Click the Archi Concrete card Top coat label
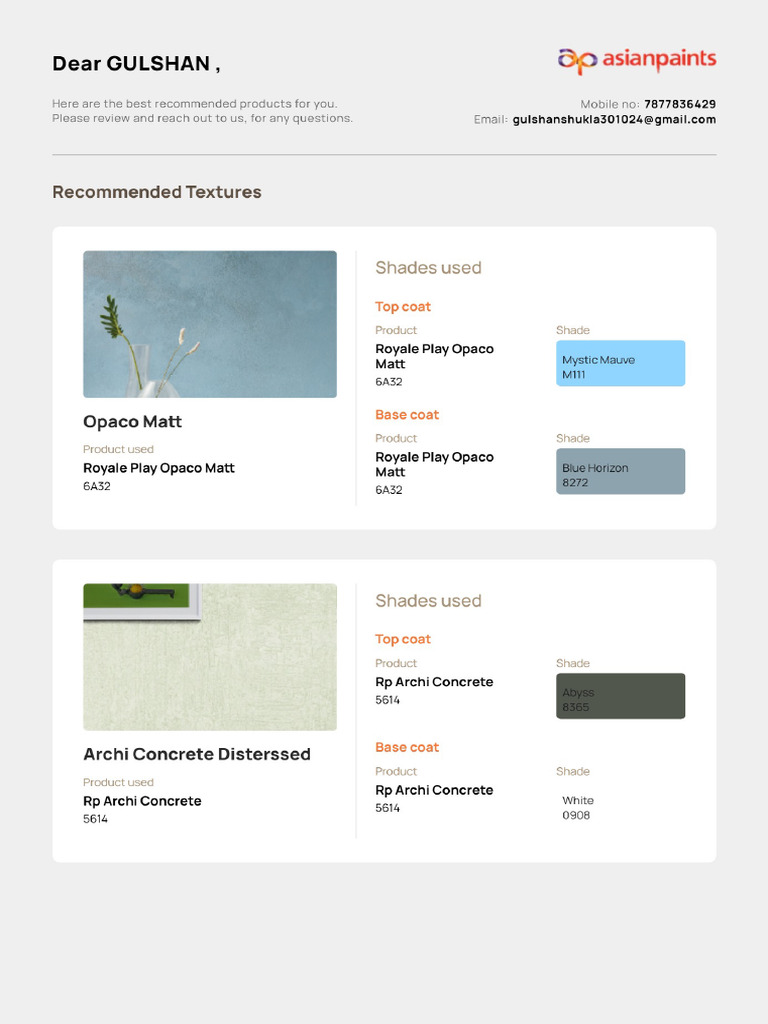Viewport: 768px width, 1024px height. point(403,639)
